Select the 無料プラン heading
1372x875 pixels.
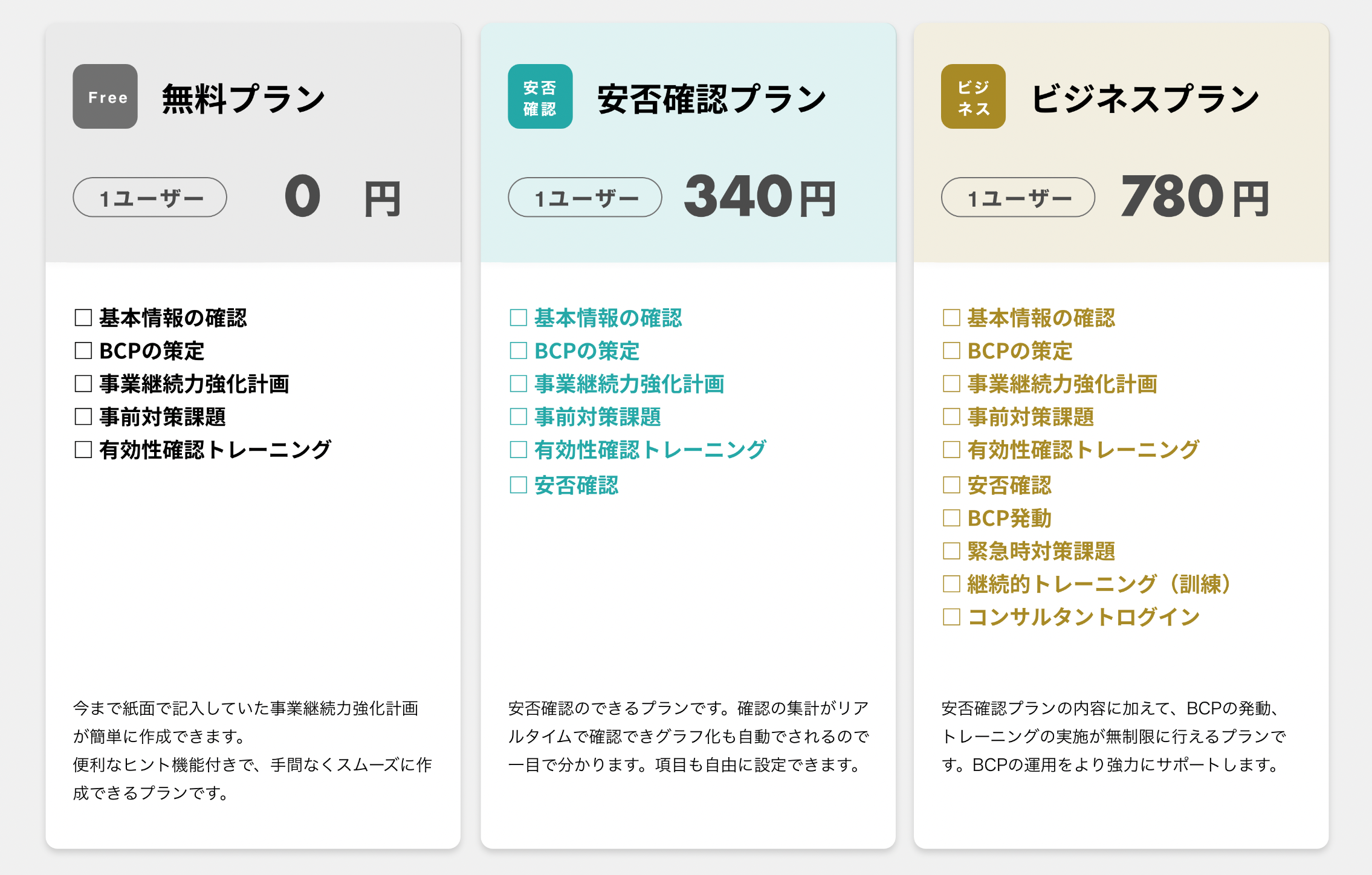point(244,98)
